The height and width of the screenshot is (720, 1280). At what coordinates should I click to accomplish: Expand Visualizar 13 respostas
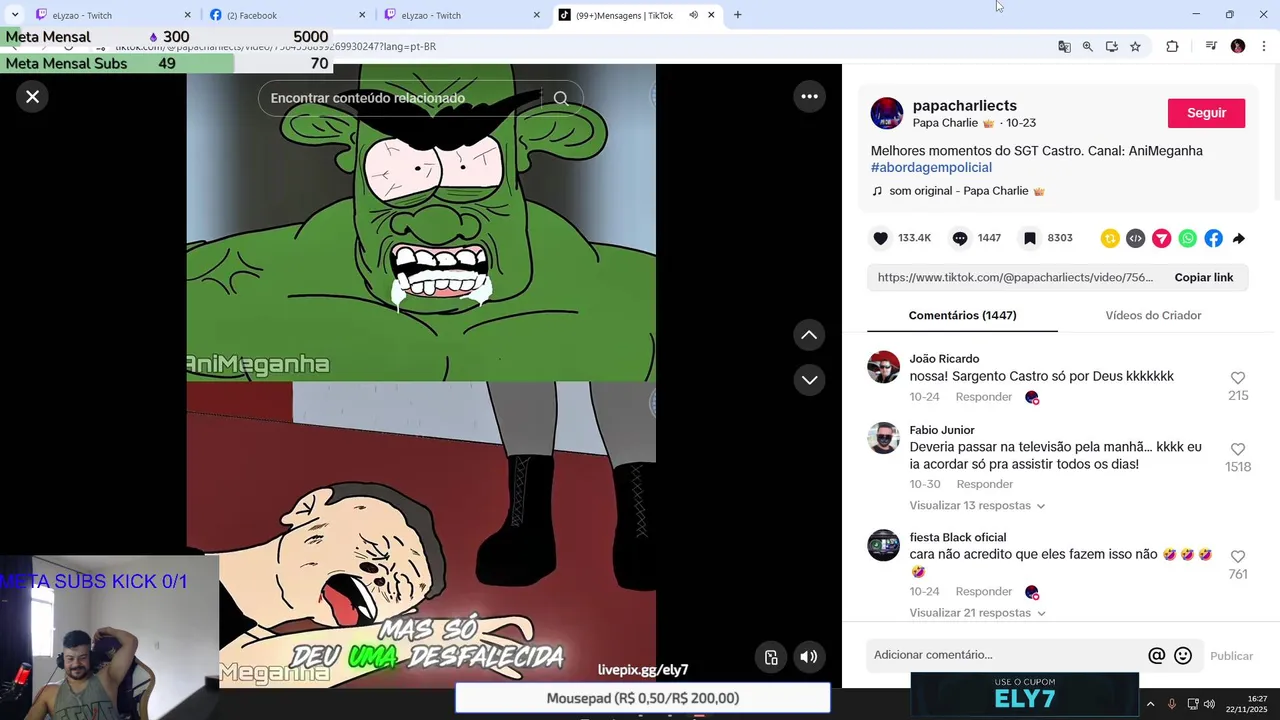(x=977, y=506)
